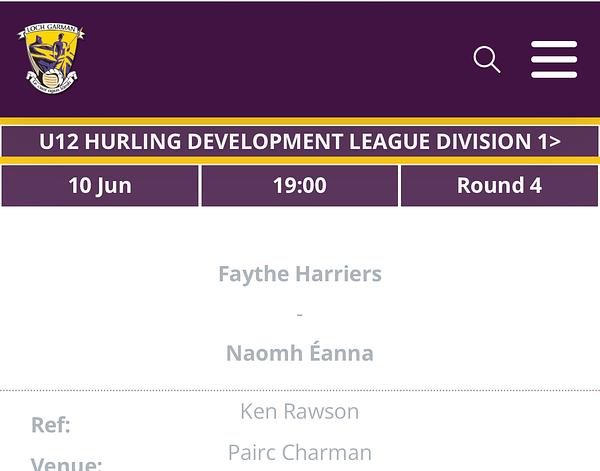Click the score dash between the teams
This screenshot has height=471, width=600.
point(300,315)
